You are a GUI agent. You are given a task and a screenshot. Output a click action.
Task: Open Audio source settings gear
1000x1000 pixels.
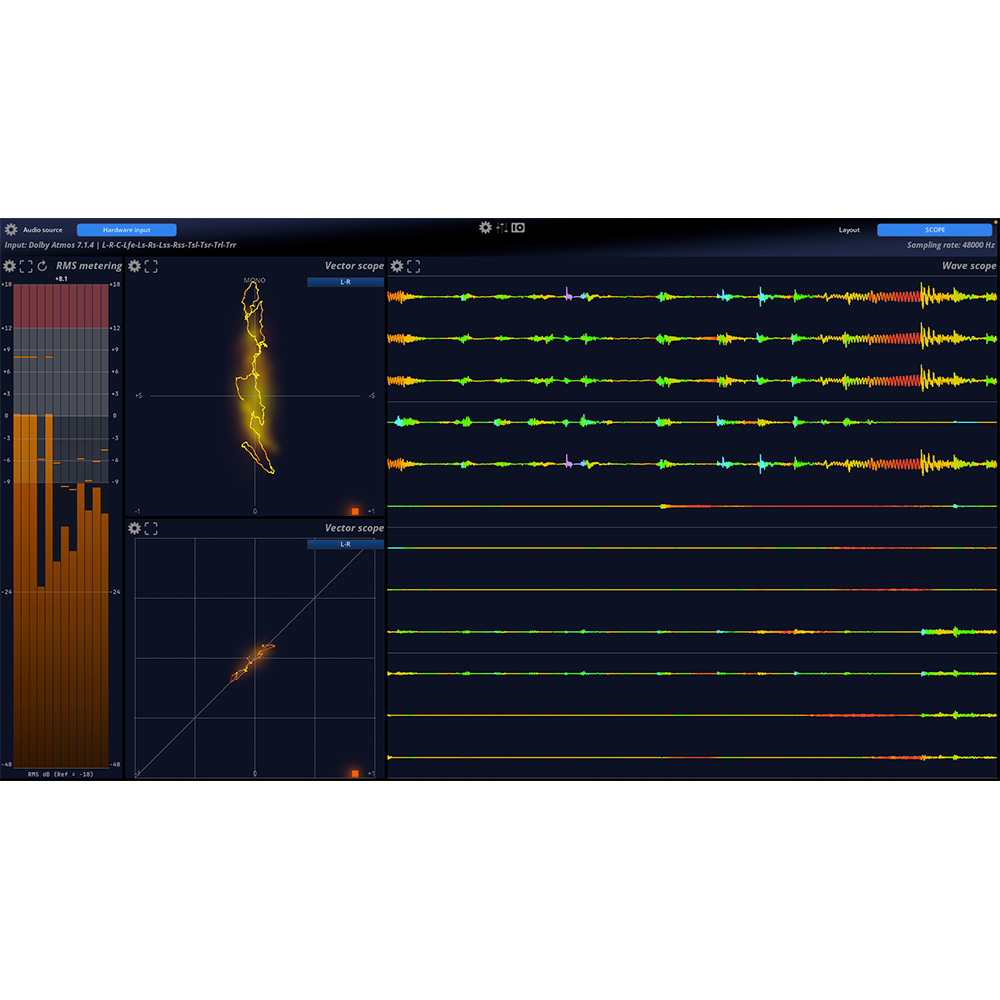coord(11,230)
